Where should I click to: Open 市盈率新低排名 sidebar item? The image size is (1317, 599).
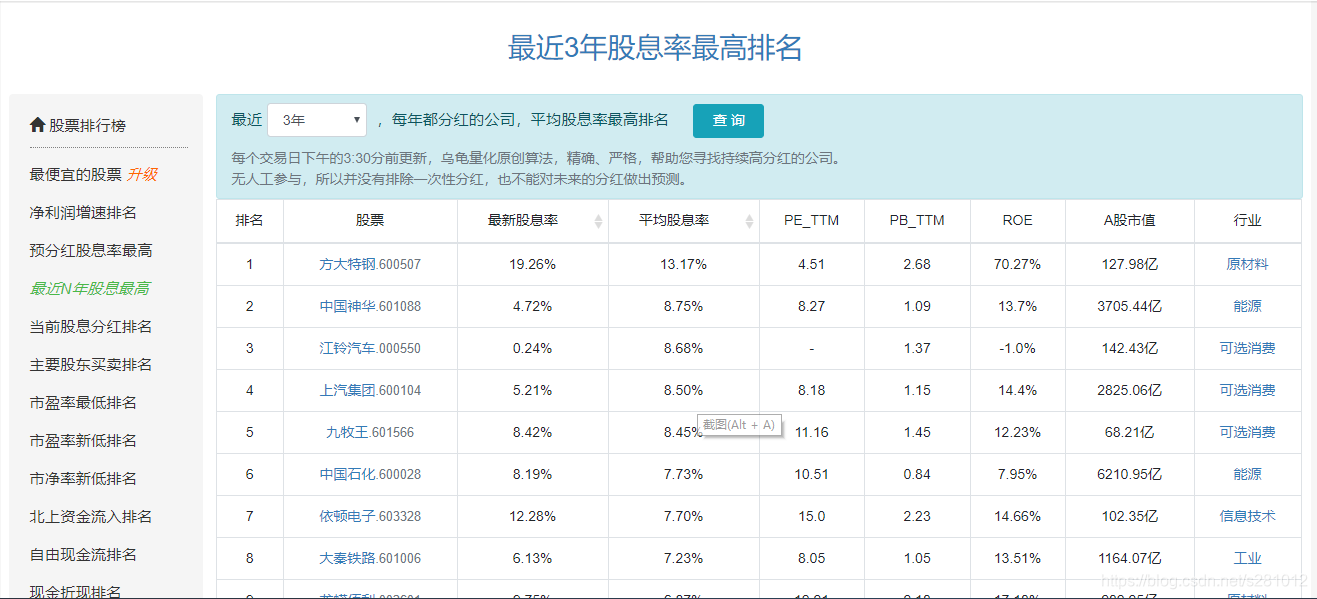[x=83, y=440]
